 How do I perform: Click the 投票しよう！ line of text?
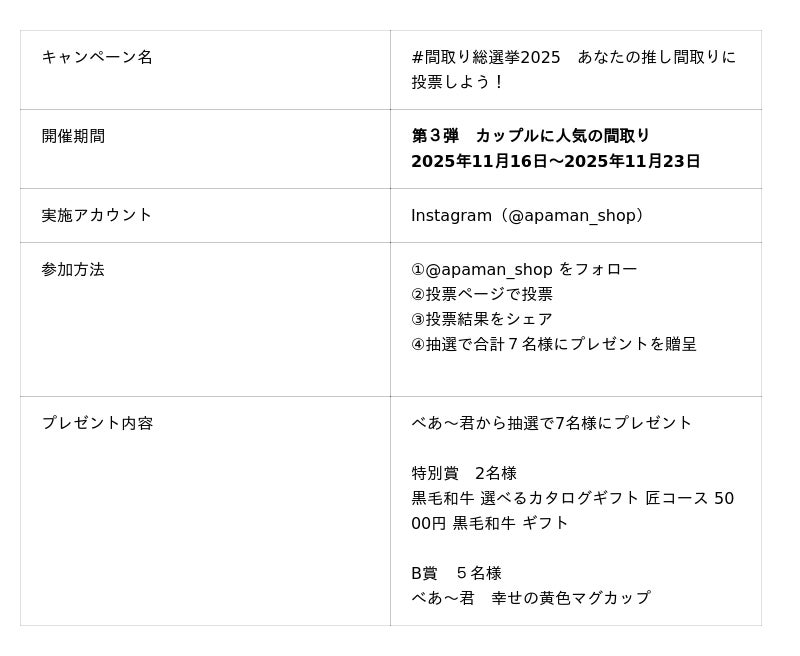tap(459, 82)
